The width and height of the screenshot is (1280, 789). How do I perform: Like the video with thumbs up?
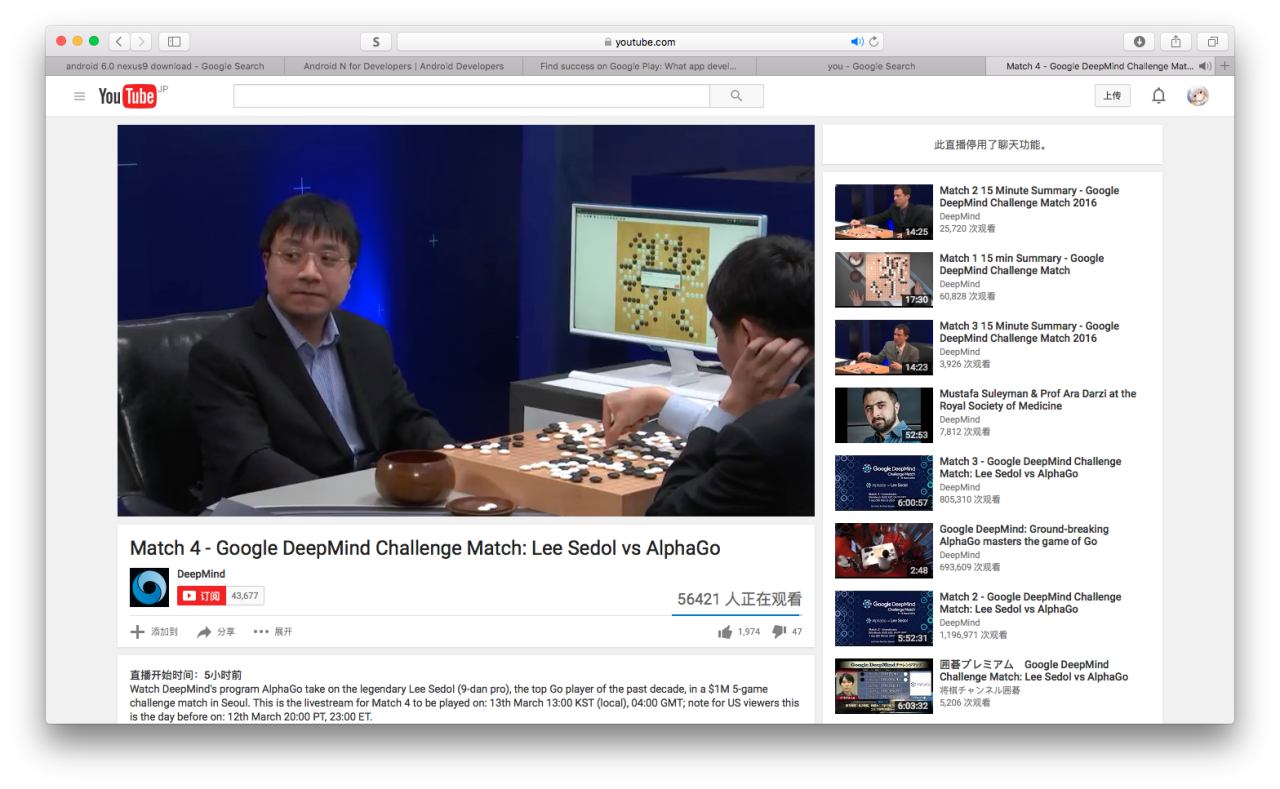point(725,632)
